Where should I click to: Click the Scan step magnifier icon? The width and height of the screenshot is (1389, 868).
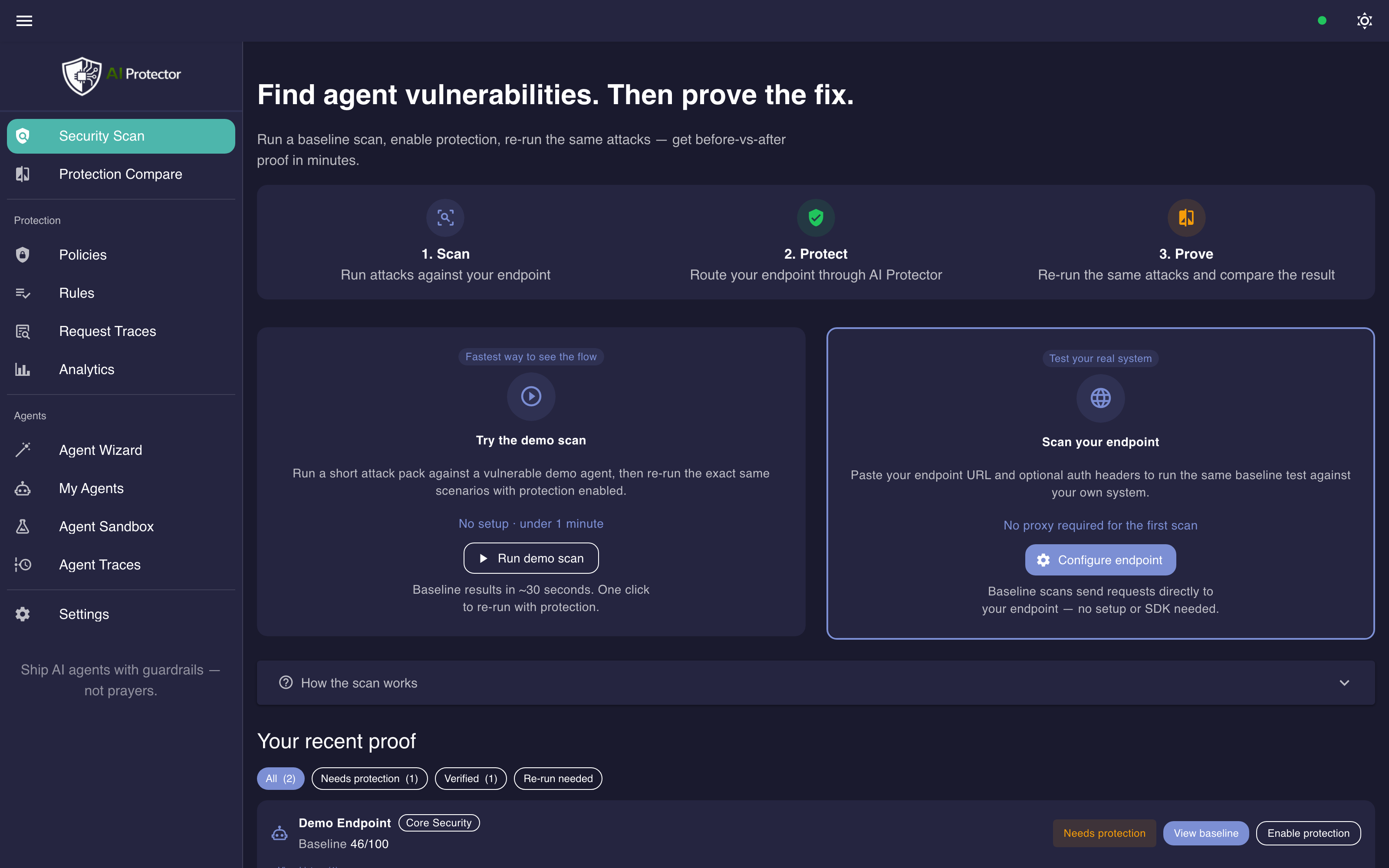[x=445, y=217]
